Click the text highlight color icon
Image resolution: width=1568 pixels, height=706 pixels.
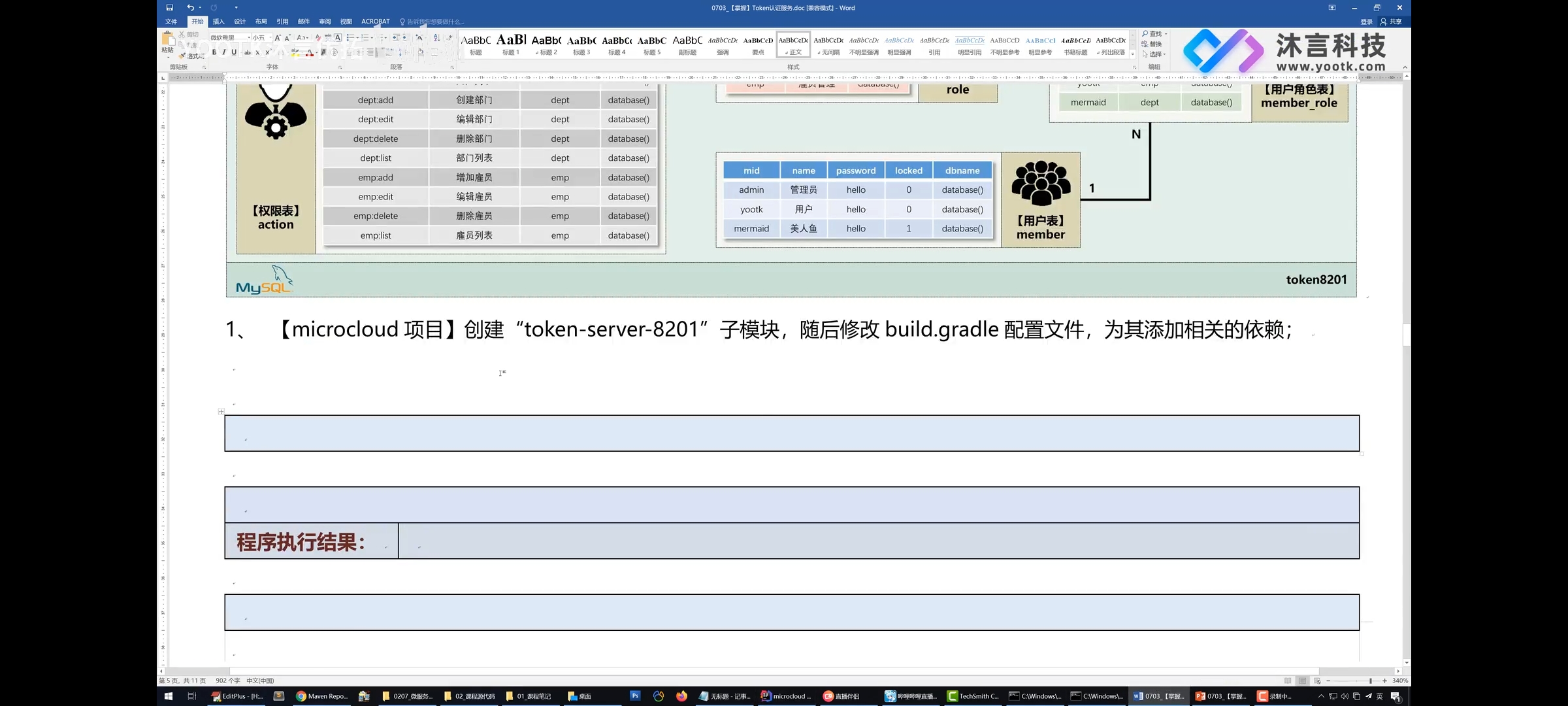point(295,53)
